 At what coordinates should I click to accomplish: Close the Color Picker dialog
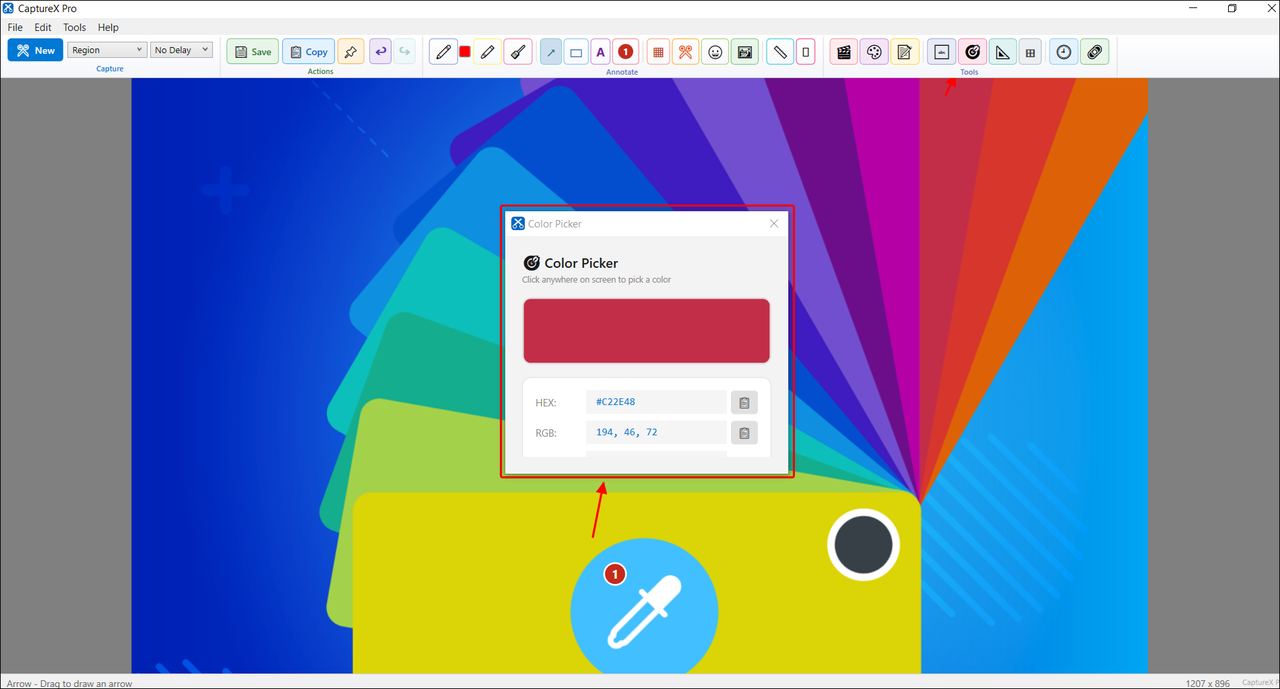[x=774, y=224]
